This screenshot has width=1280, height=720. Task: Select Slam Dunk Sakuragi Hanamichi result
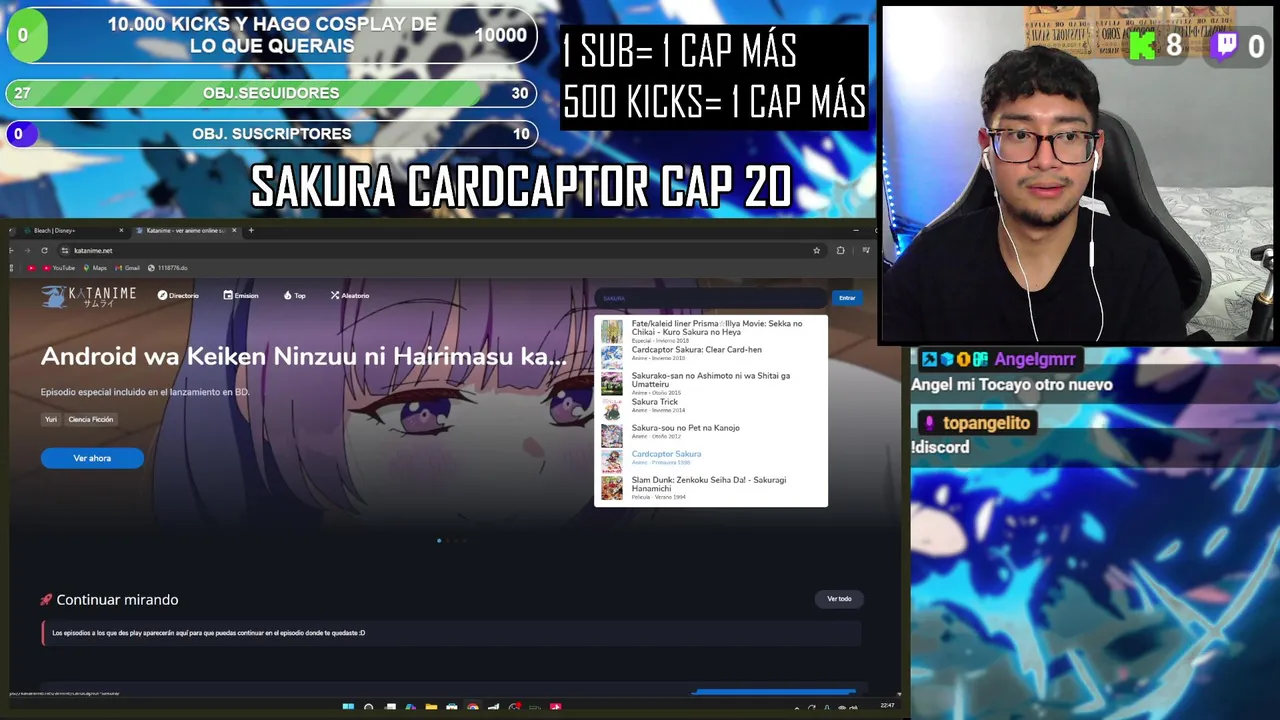click(x=711, y=487)
